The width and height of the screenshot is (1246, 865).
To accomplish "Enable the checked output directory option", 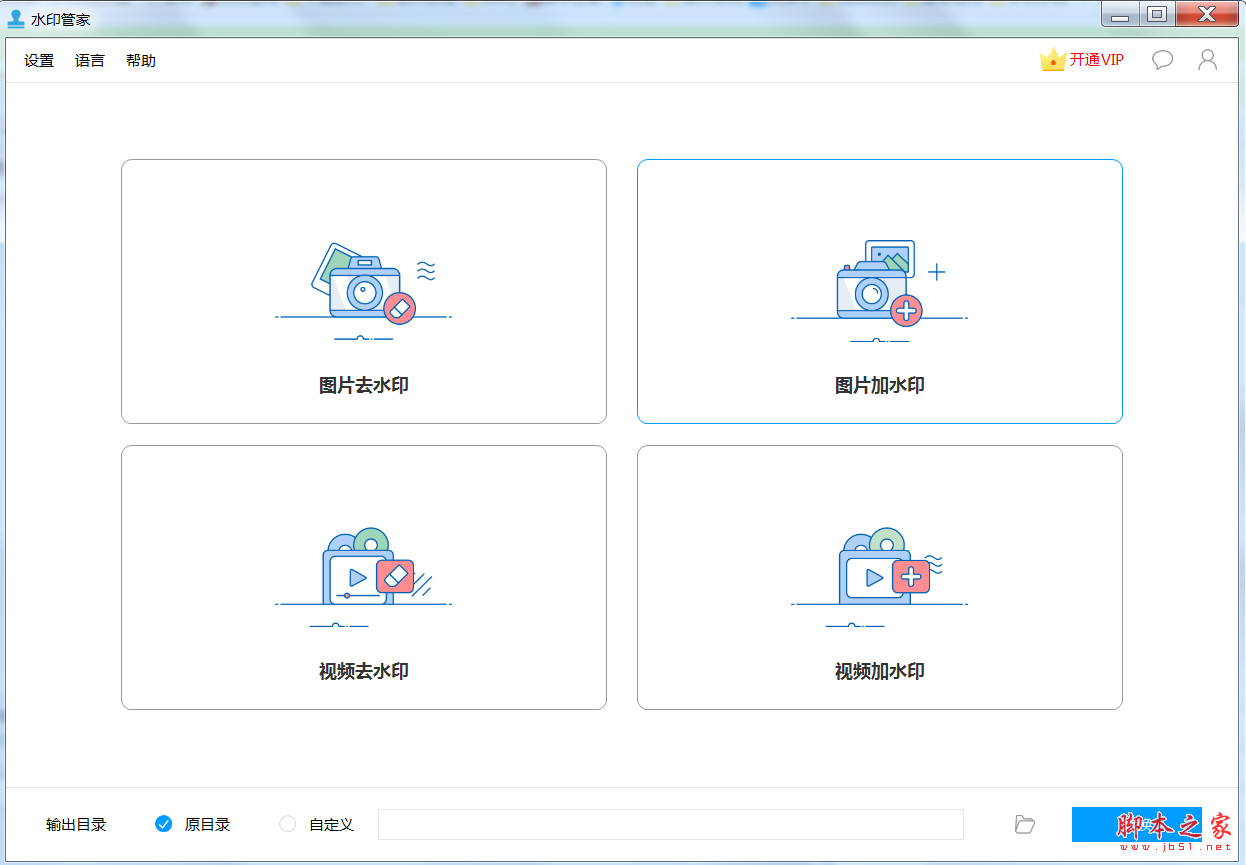I will click(x=163, y=824).
